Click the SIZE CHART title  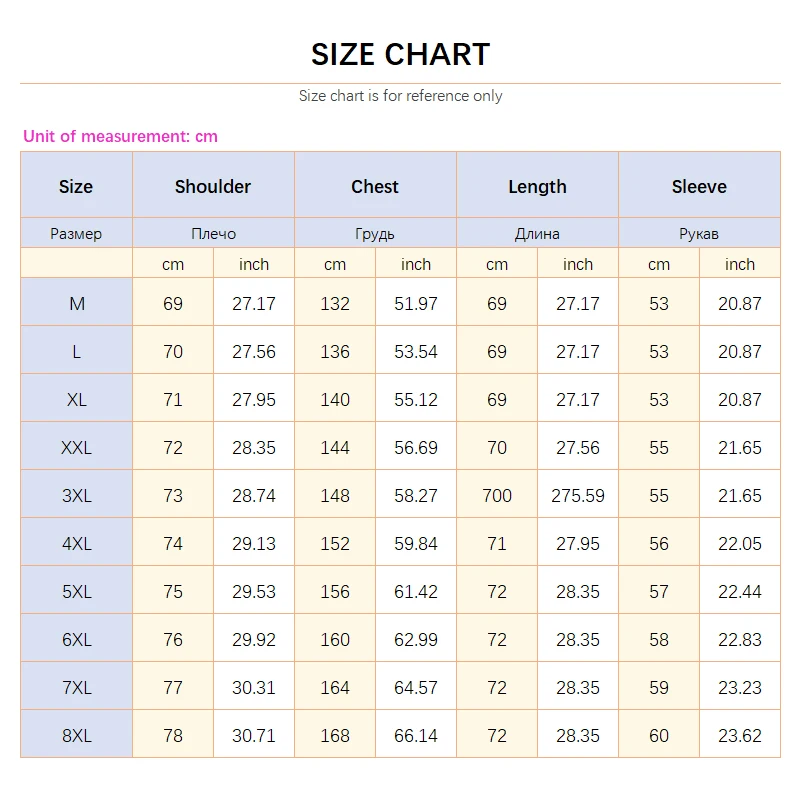tap(400, 54)
